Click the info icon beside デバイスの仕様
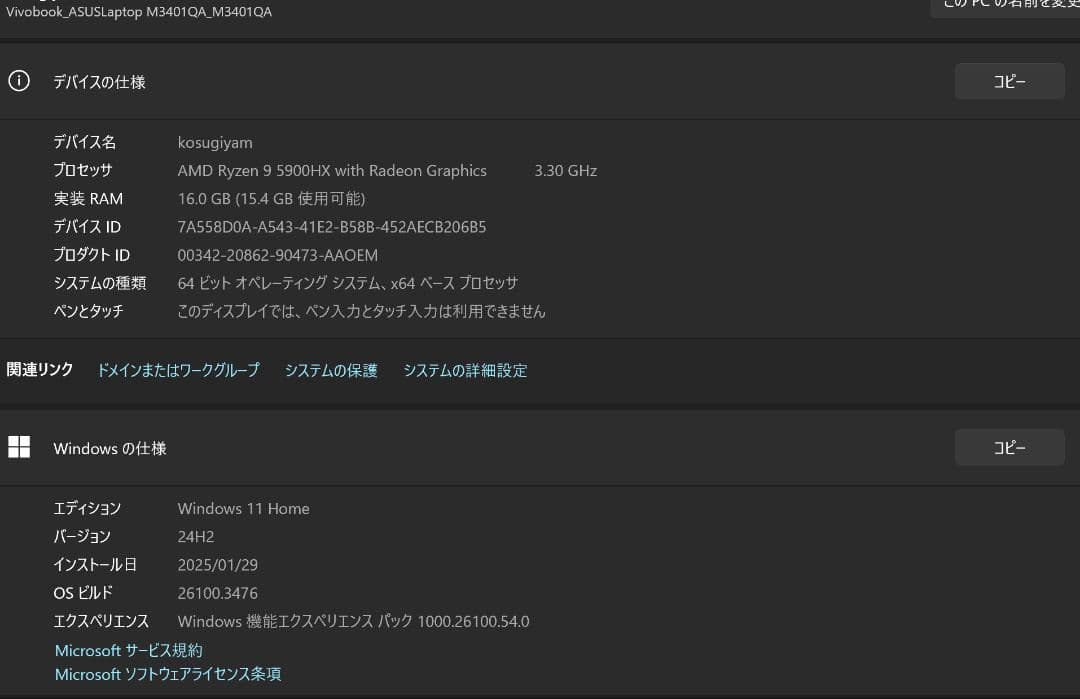Viewport: 1080px width, 699px height. [19, 81]
